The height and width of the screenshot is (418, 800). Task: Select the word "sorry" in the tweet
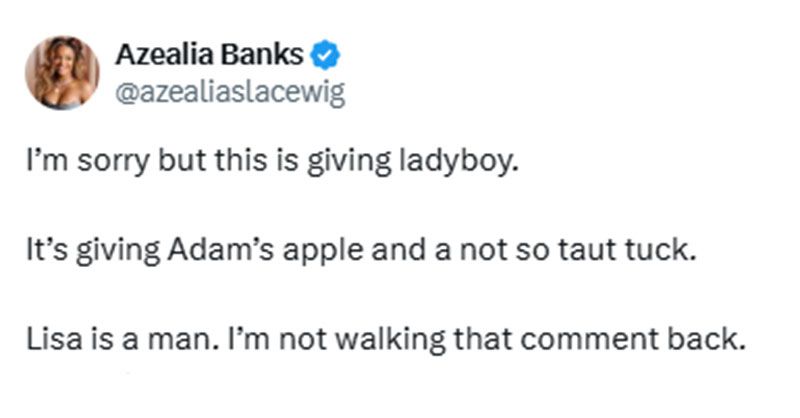pos(114,162)
